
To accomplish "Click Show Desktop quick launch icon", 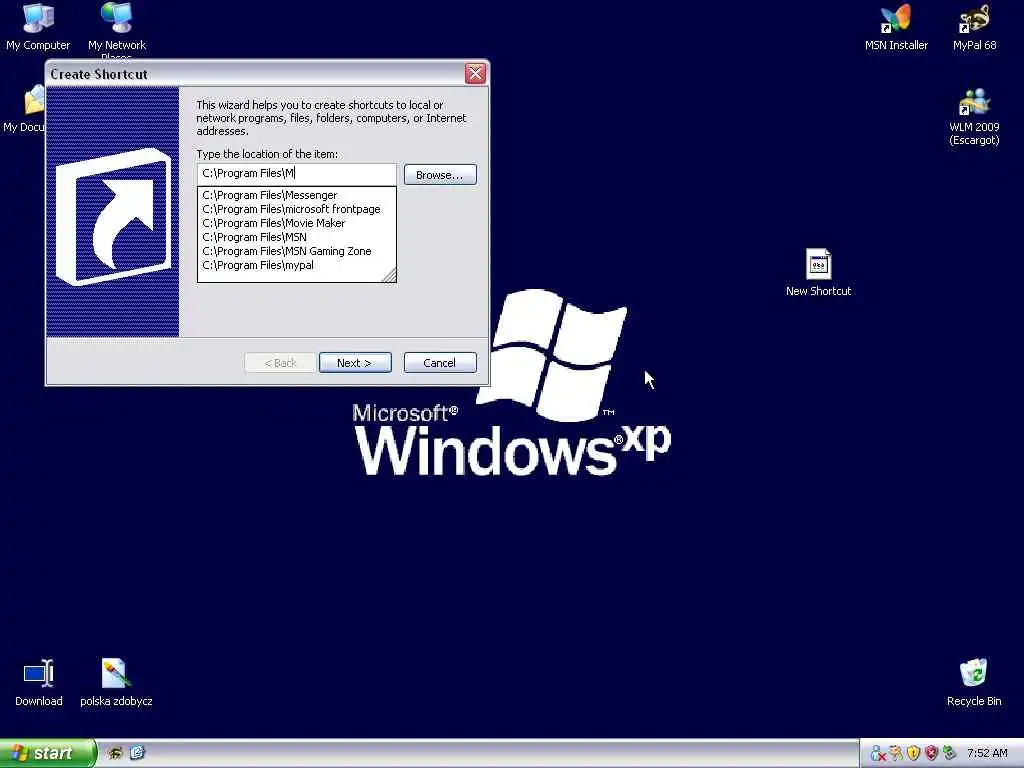I will 137,753.
